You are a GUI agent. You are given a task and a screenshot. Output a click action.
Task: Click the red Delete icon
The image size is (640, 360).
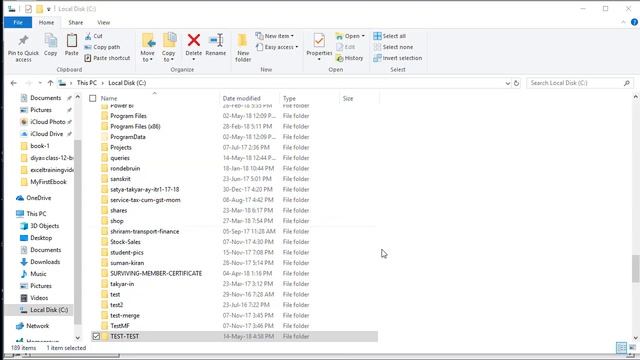[193, 40]
